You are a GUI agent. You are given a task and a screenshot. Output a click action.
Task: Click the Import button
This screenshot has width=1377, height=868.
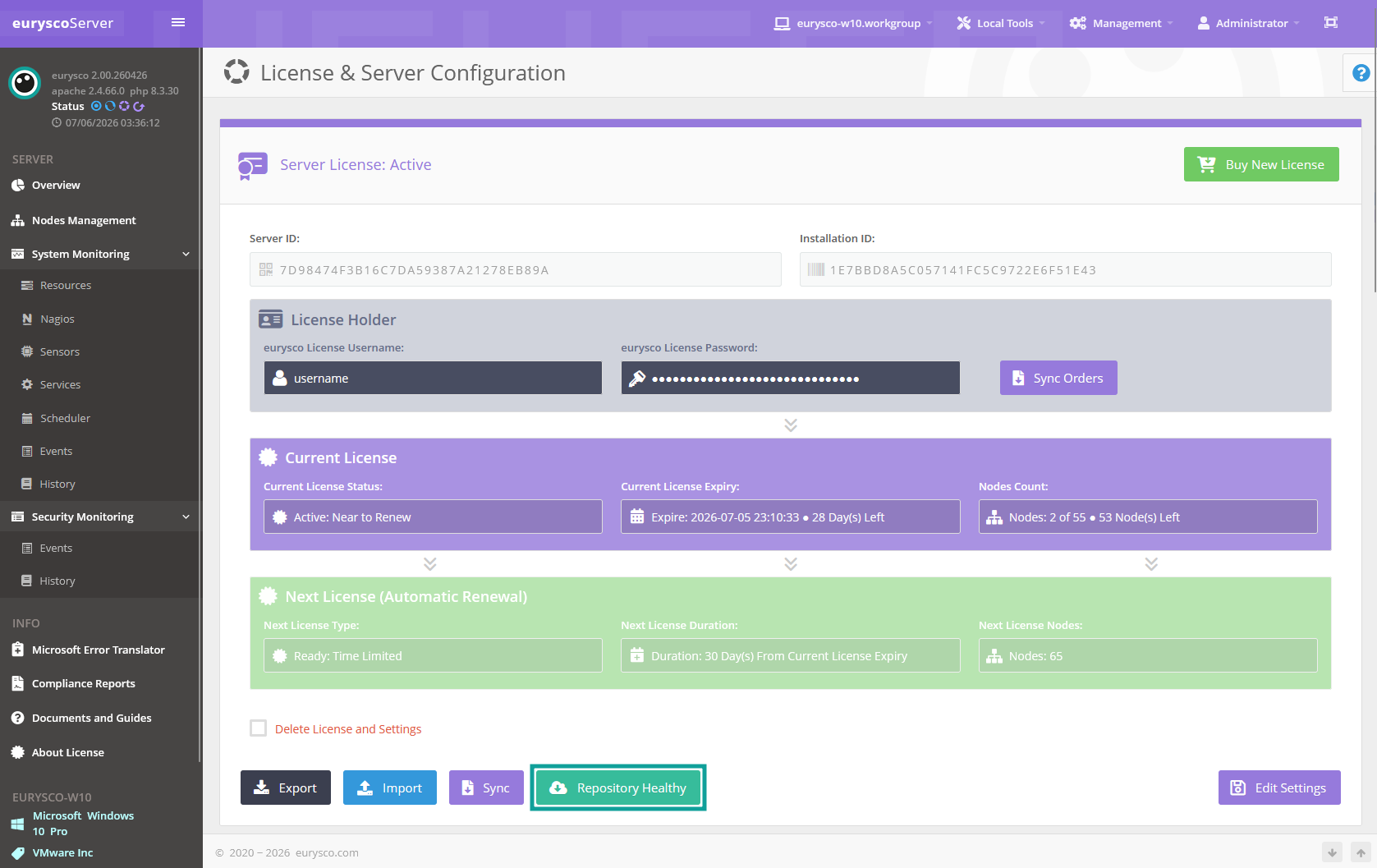[x=390, y=788]
